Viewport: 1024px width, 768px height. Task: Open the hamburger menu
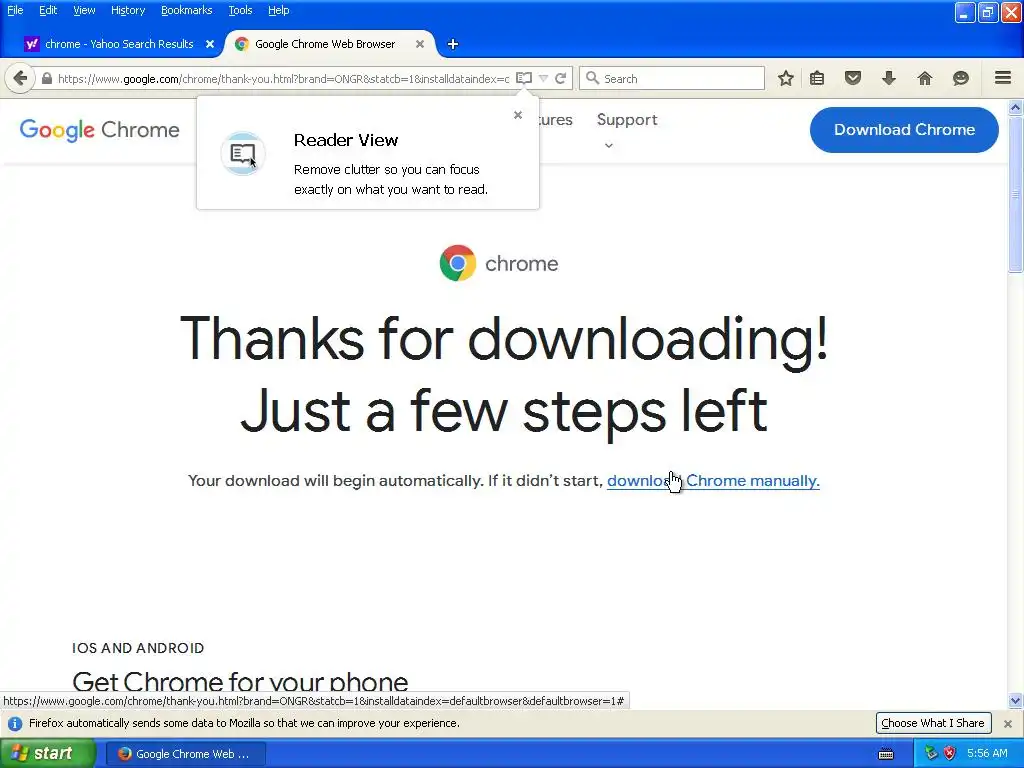(x=1003, y=78)
